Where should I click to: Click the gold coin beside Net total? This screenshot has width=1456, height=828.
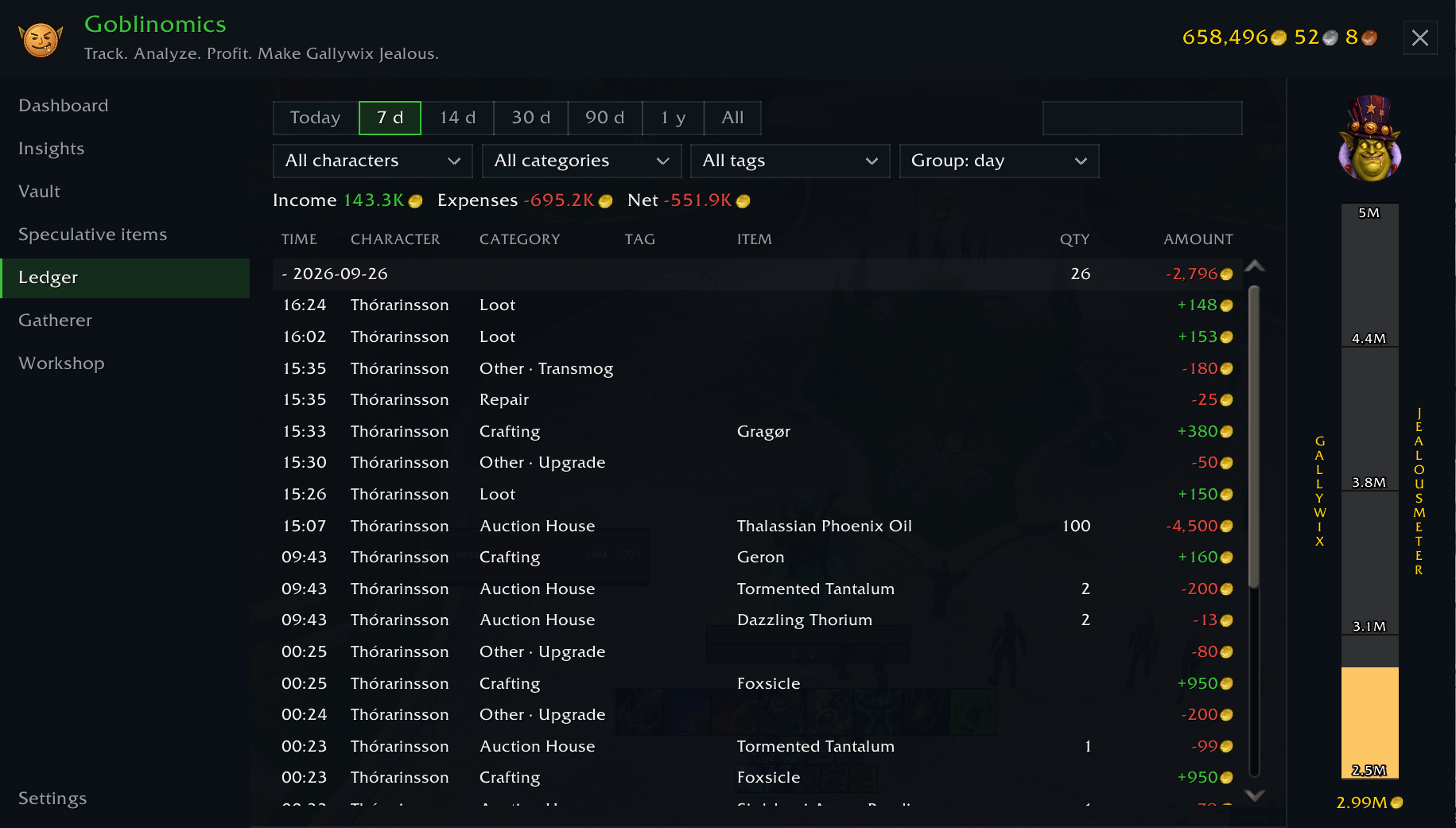(743, 201)
